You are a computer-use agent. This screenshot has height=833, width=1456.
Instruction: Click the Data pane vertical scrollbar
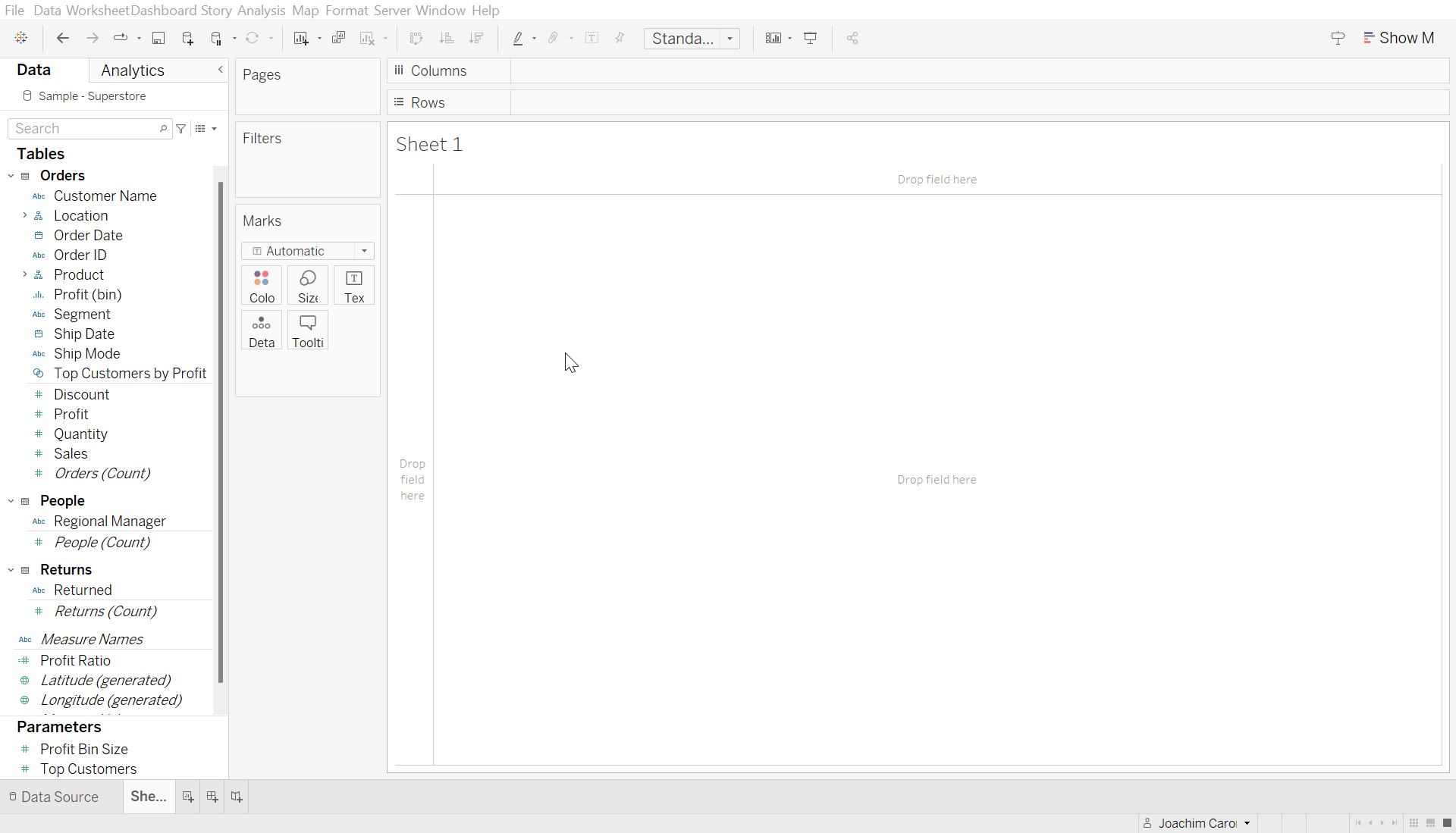[x=221, y=432]
